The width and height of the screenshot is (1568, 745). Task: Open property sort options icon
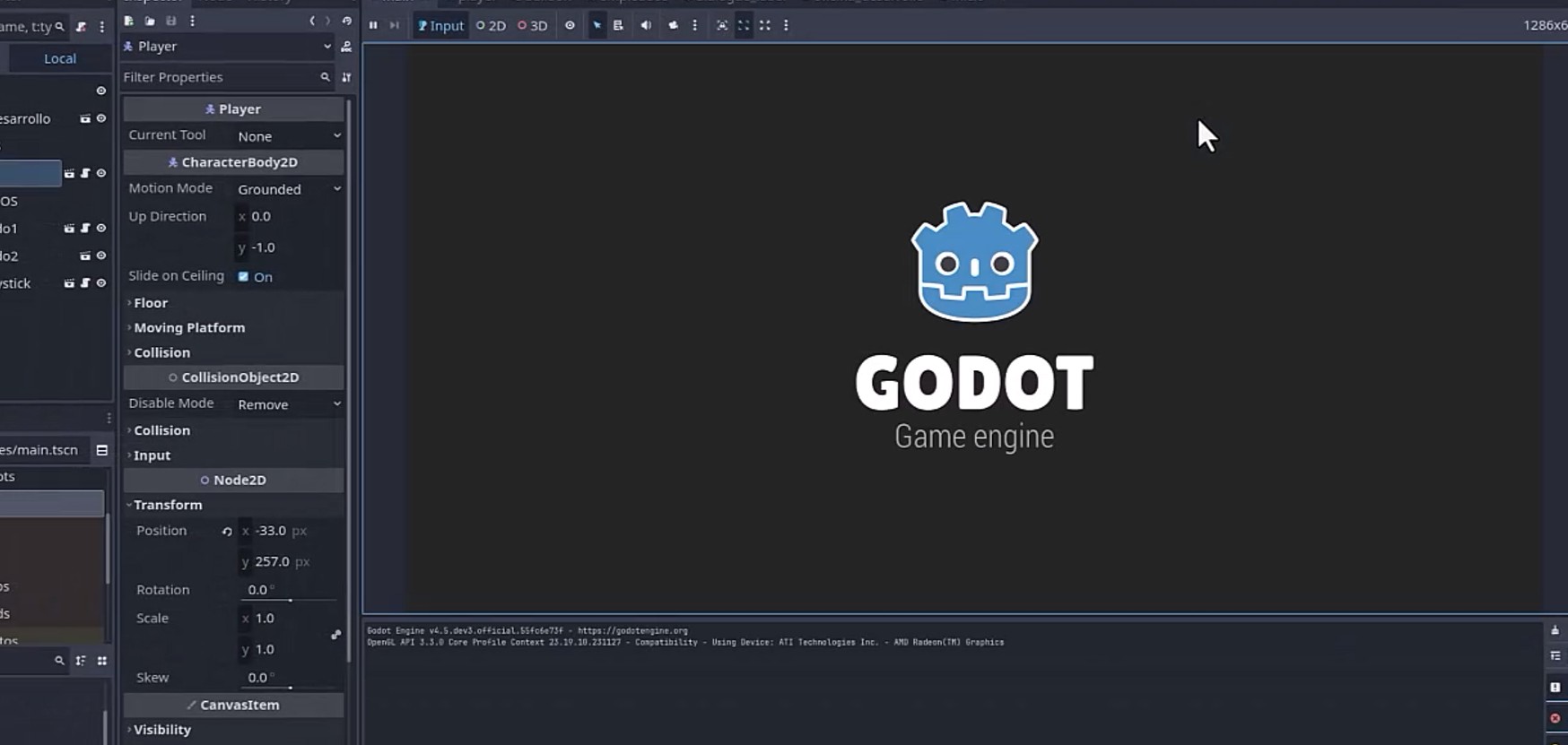coord(346,77)
